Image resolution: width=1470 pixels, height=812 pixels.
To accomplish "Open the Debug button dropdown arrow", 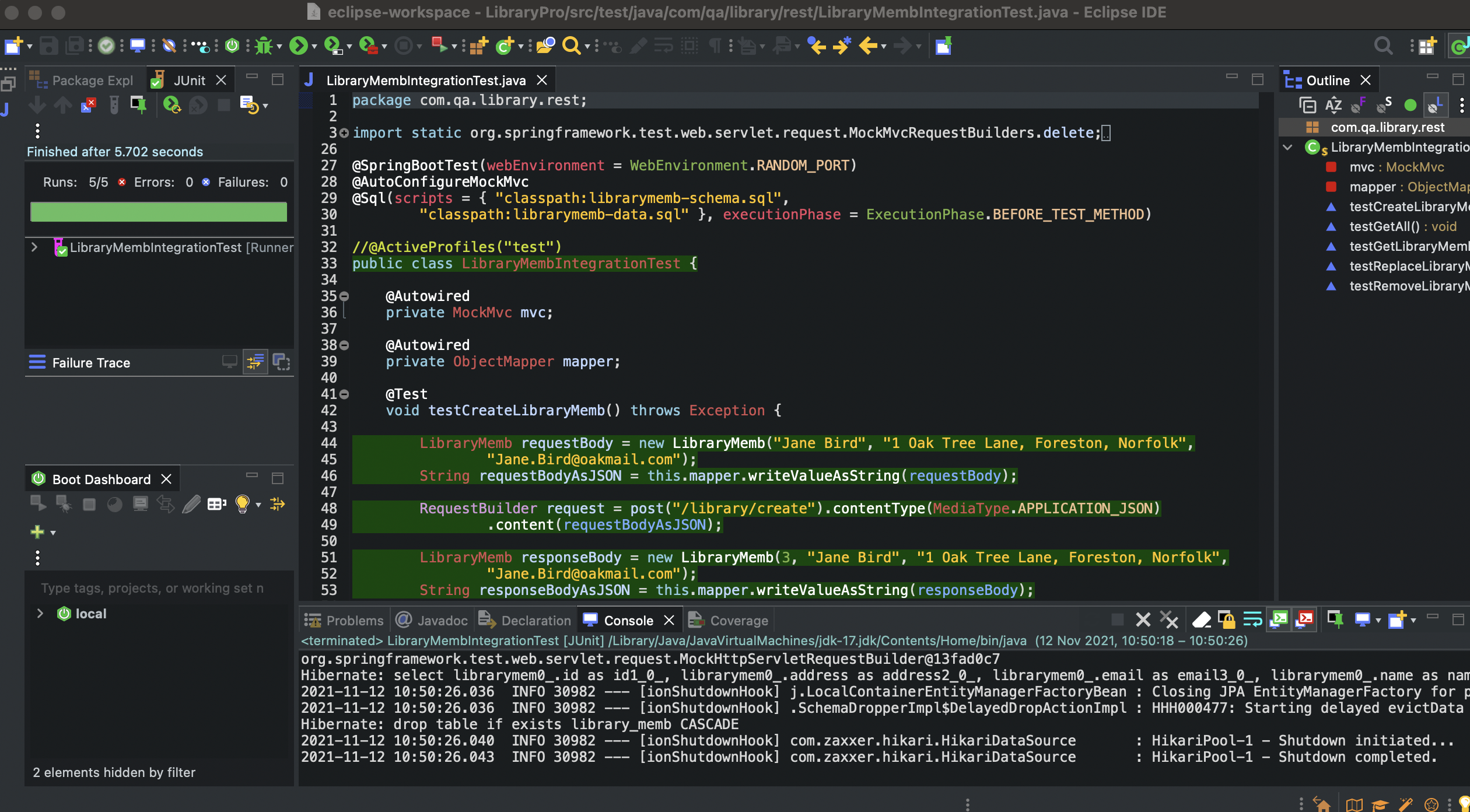I will (x=279, y=47).
